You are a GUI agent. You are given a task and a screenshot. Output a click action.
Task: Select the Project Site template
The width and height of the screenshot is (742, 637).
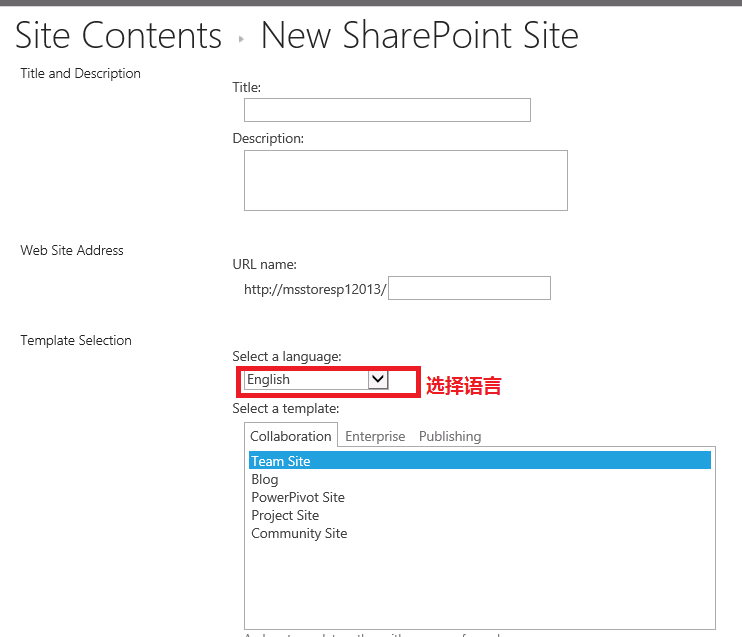pyautogui.click(x=285, y=515)
